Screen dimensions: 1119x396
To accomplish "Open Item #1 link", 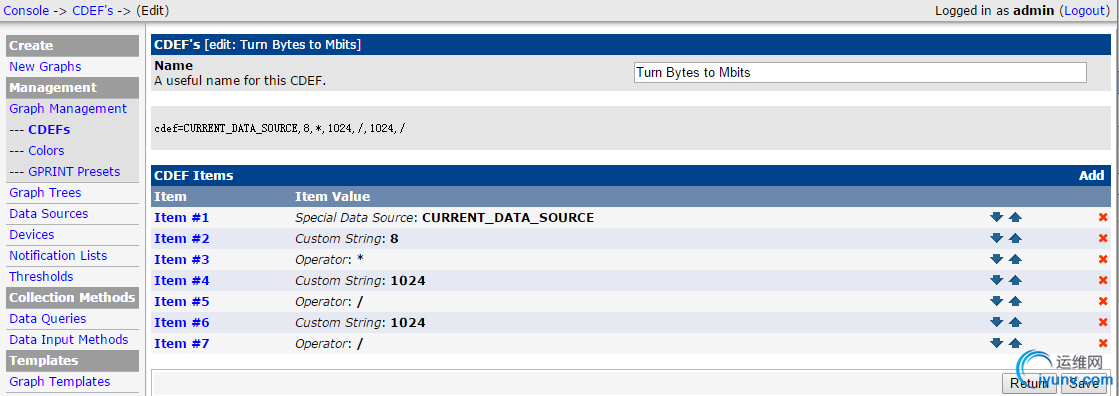I will point(181,218).
